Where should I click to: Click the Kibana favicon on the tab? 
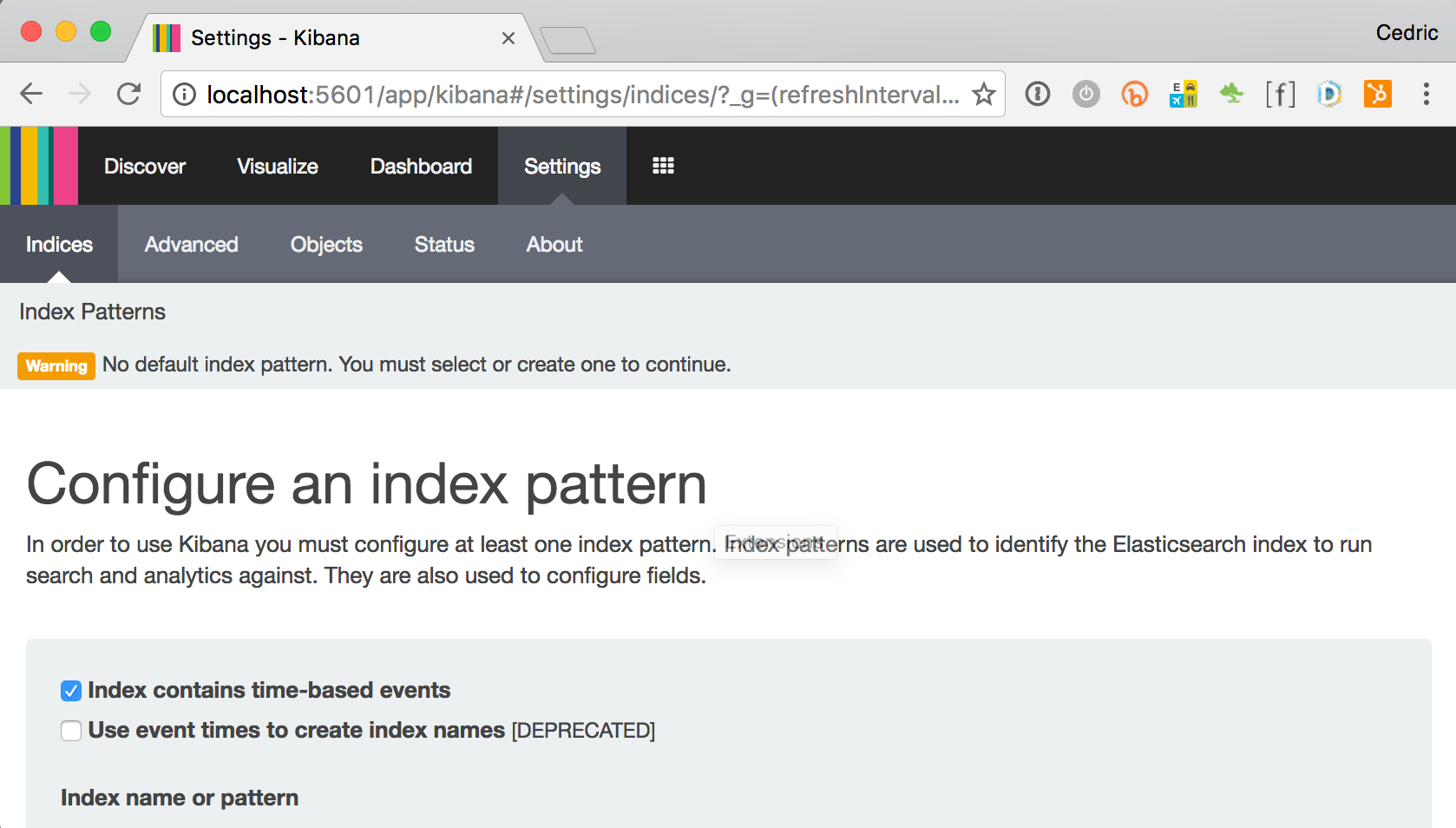pyautogui.click(x=167, y=38)
